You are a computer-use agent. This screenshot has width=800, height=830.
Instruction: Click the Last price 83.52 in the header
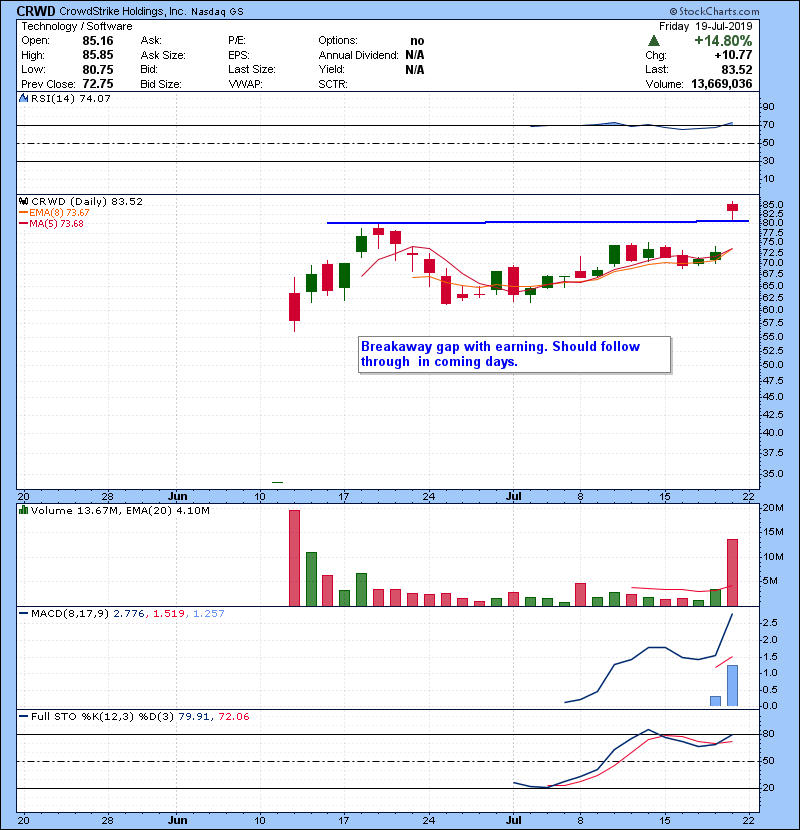(x=736, y=69)
